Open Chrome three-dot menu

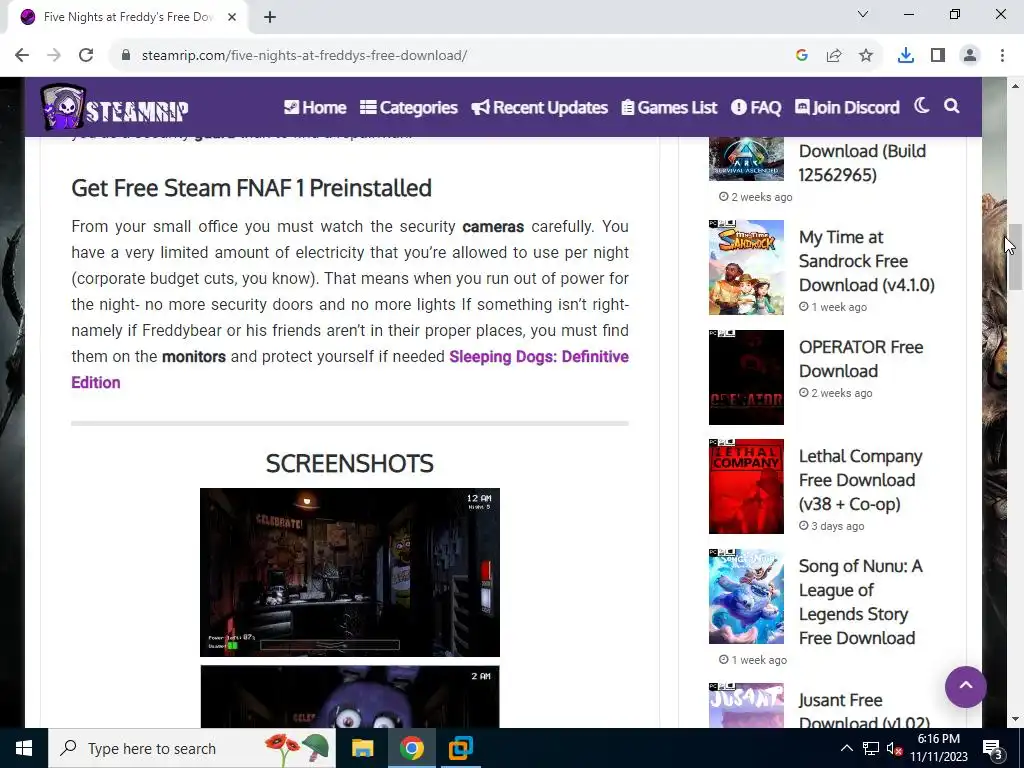point(1002,56)
